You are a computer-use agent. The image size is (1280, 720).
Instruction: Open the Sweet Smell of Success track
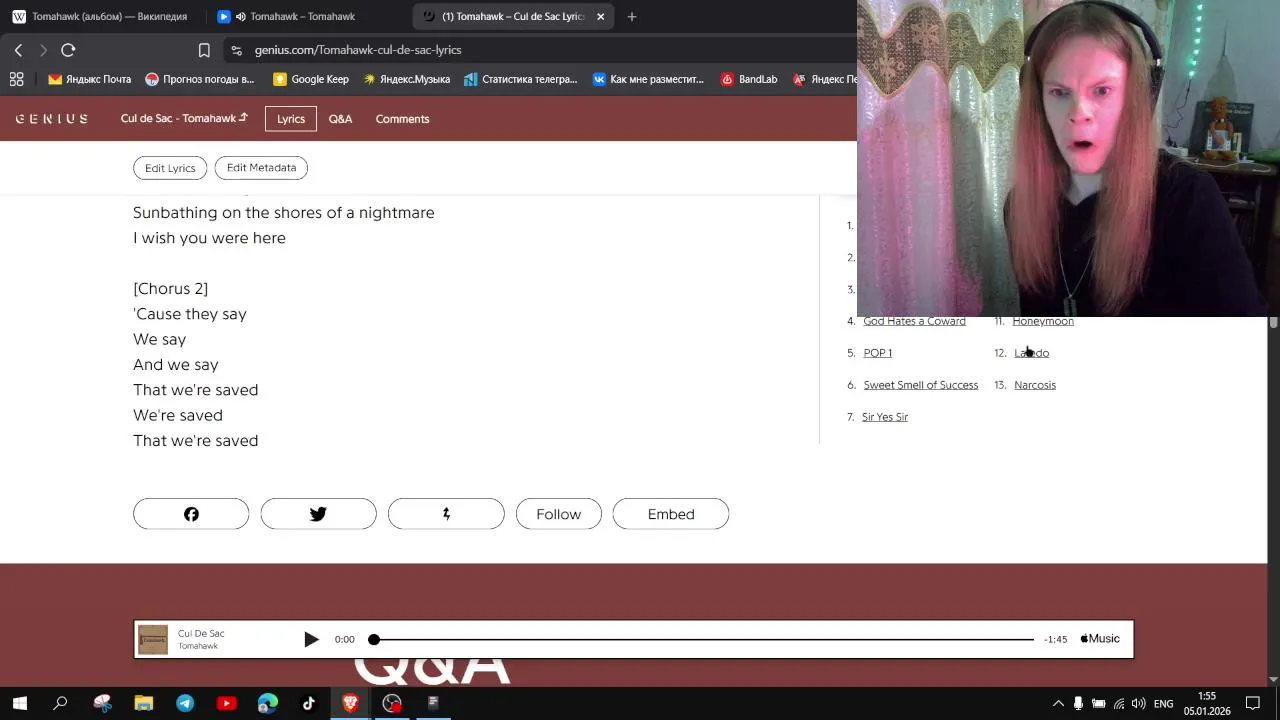920,385
